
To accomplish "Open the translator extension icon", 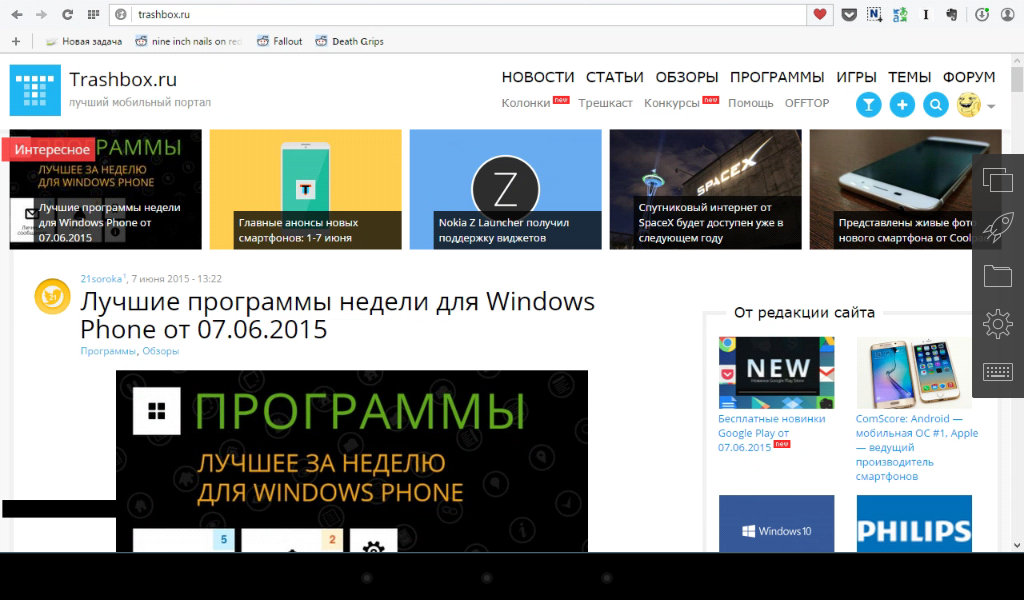I will point(900,14).
